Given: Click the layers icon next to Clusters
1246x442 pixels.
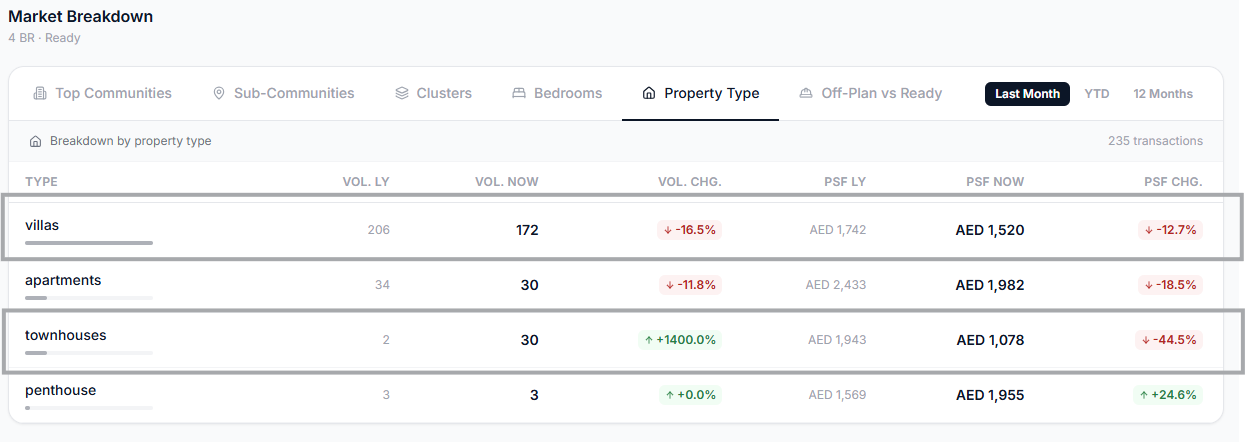Looking at the screenshot, I should [x=402, y=93].
